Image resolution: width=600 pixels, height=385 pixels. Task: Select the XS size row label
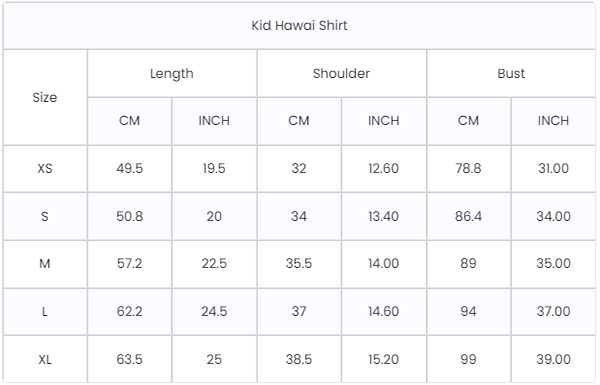tap(45, 168)
